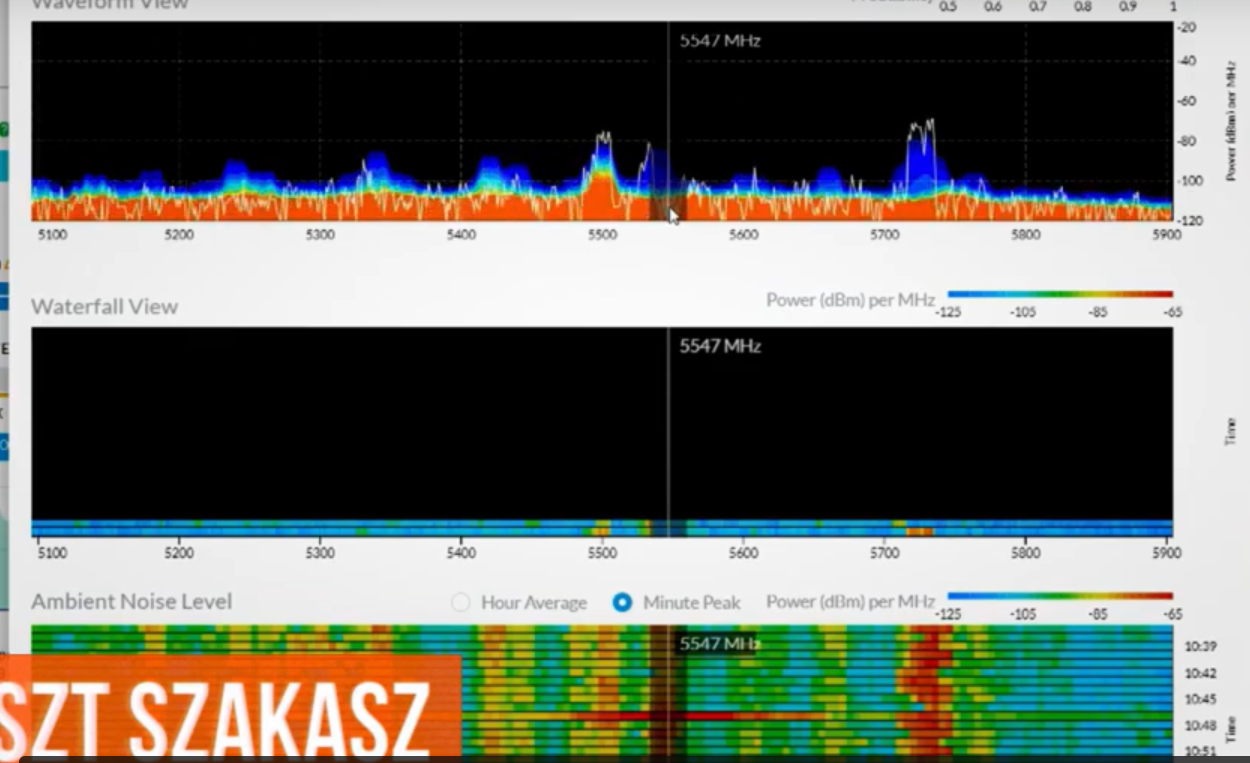Click 5900 on the Waveform frequency axis
The width and height of the screenshot is (1250, 763).
pos(1166,235)
